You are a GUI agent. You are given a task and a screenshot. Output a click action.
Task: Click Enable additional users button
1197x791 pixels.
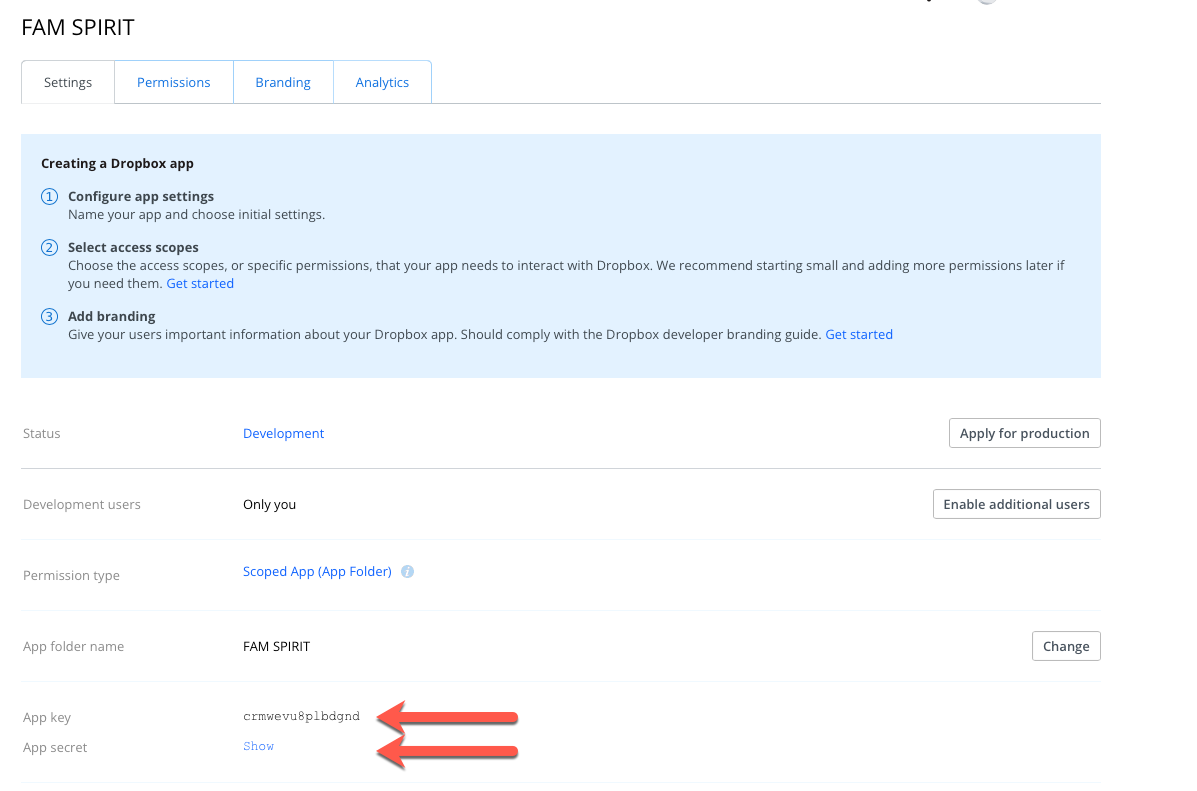point(1016,504)
